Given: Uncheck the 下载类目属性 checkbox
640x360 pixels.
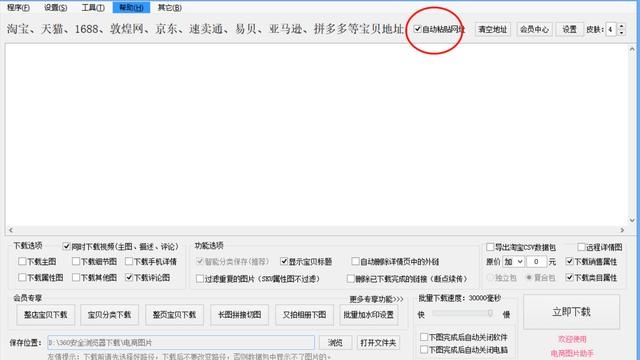Looking at the screenshot, I should 570,278.
